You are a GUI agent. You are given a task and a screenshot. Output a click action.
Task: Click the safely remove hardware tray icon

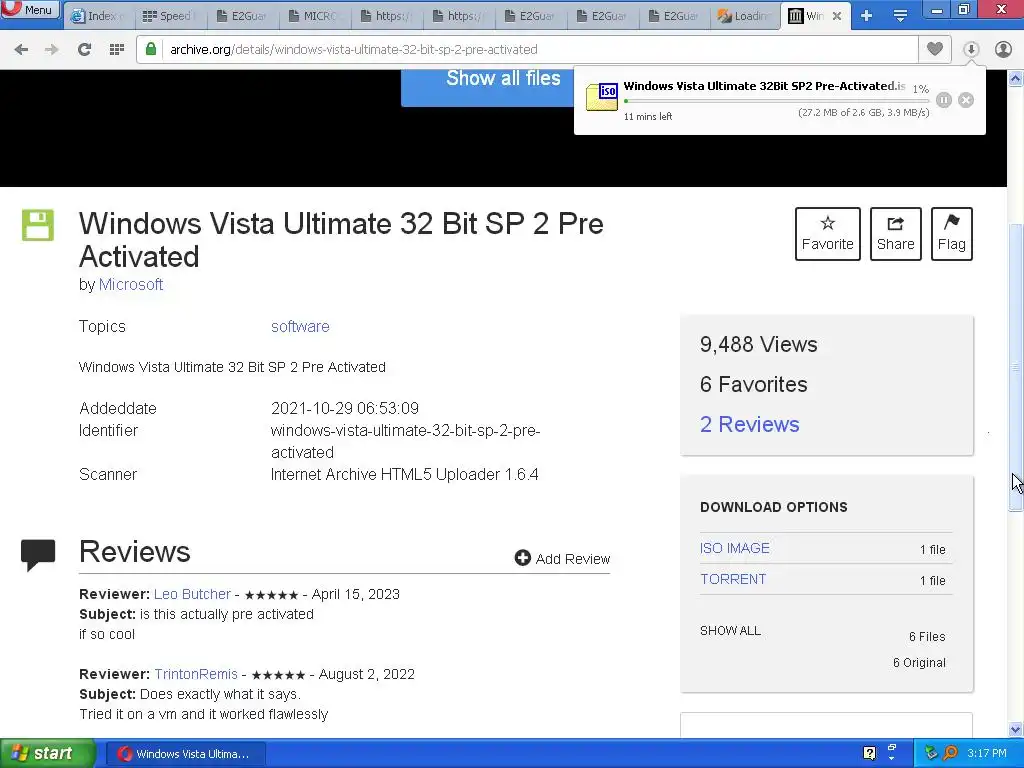pyautogui.click(x=931, y=754)
